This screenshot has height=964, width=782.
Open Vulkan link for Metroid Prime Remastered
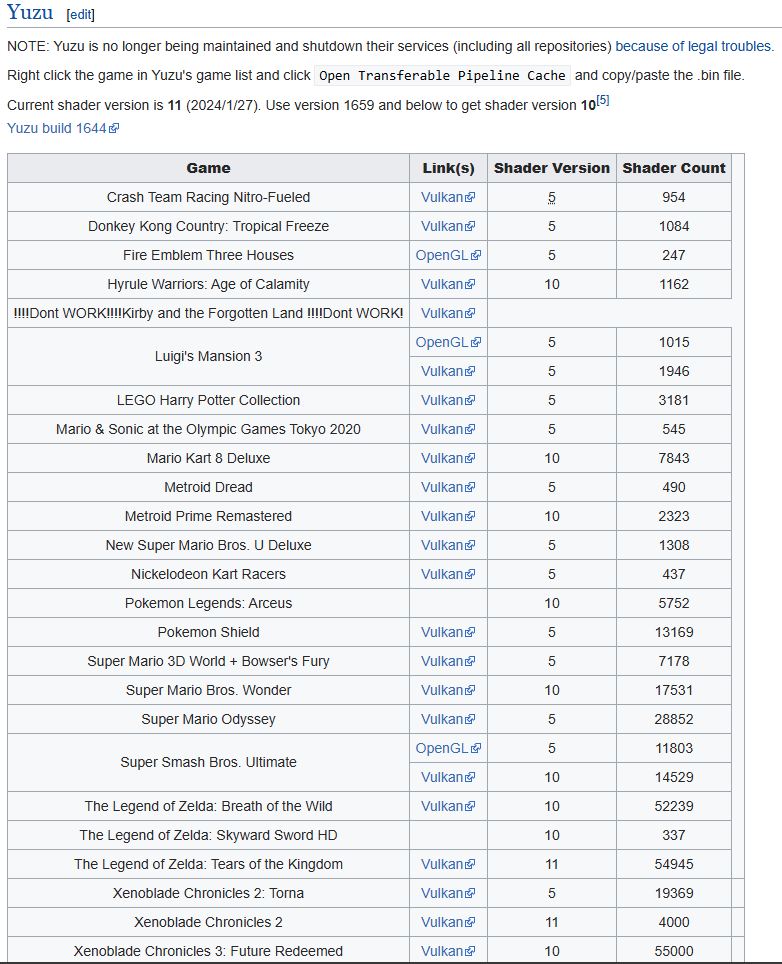coord(448,516)
